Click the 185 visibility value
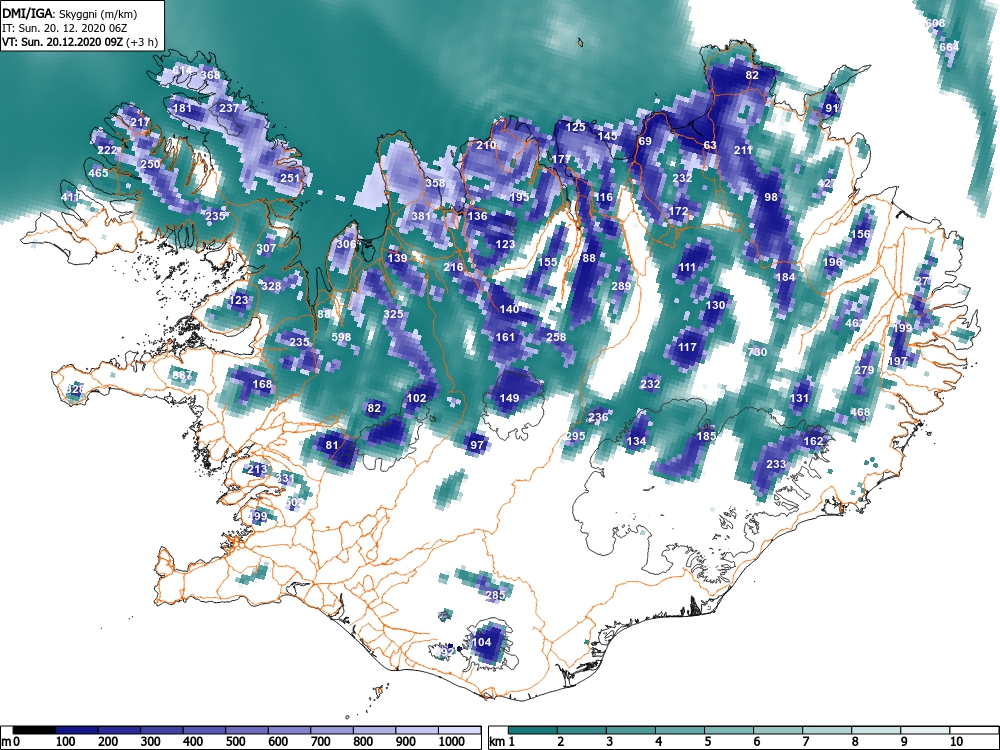 point(706,436)
